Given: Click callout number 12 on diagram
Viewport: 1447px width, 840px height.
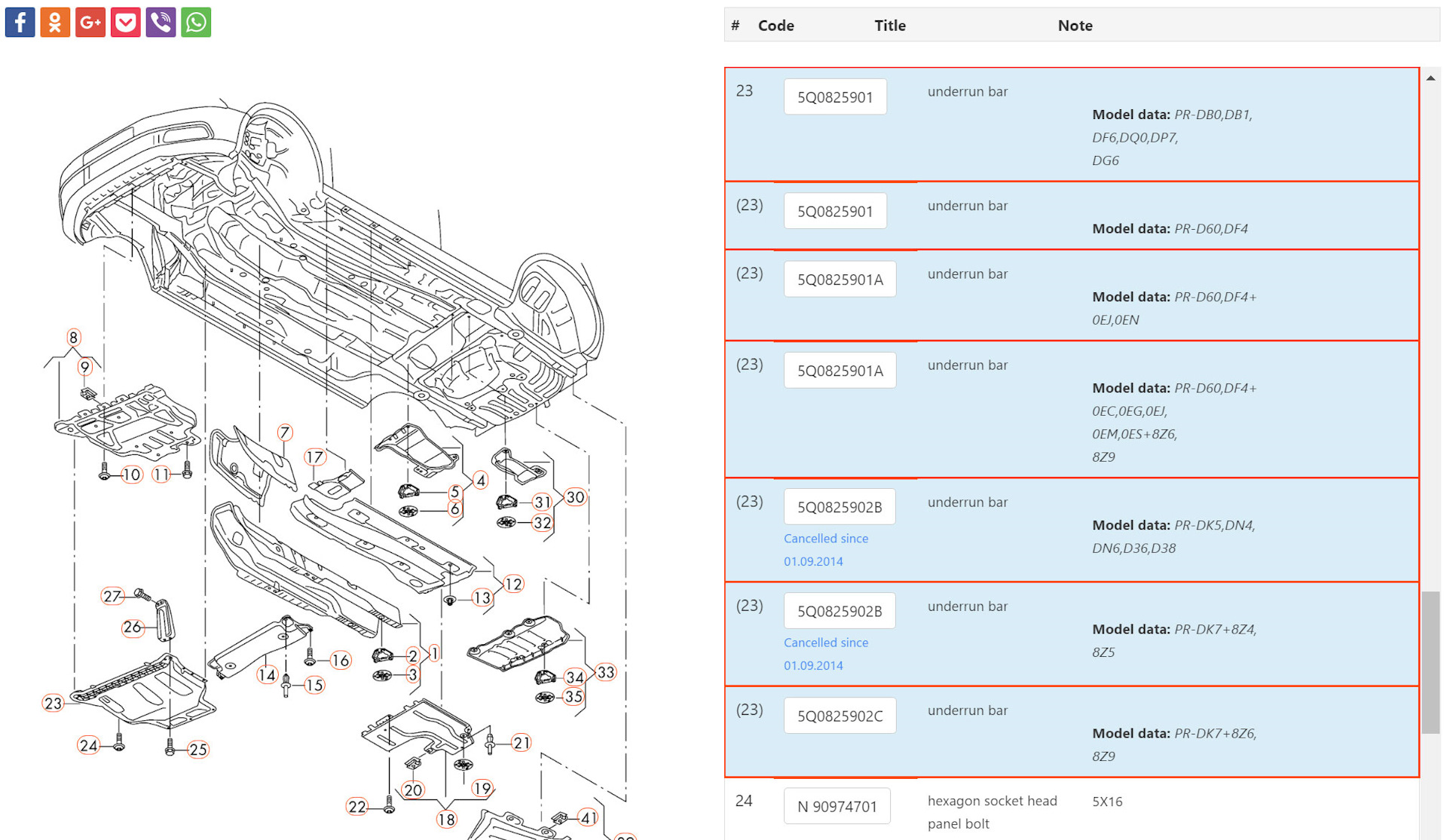Looking at the screenshot, I should pos(513,584).
